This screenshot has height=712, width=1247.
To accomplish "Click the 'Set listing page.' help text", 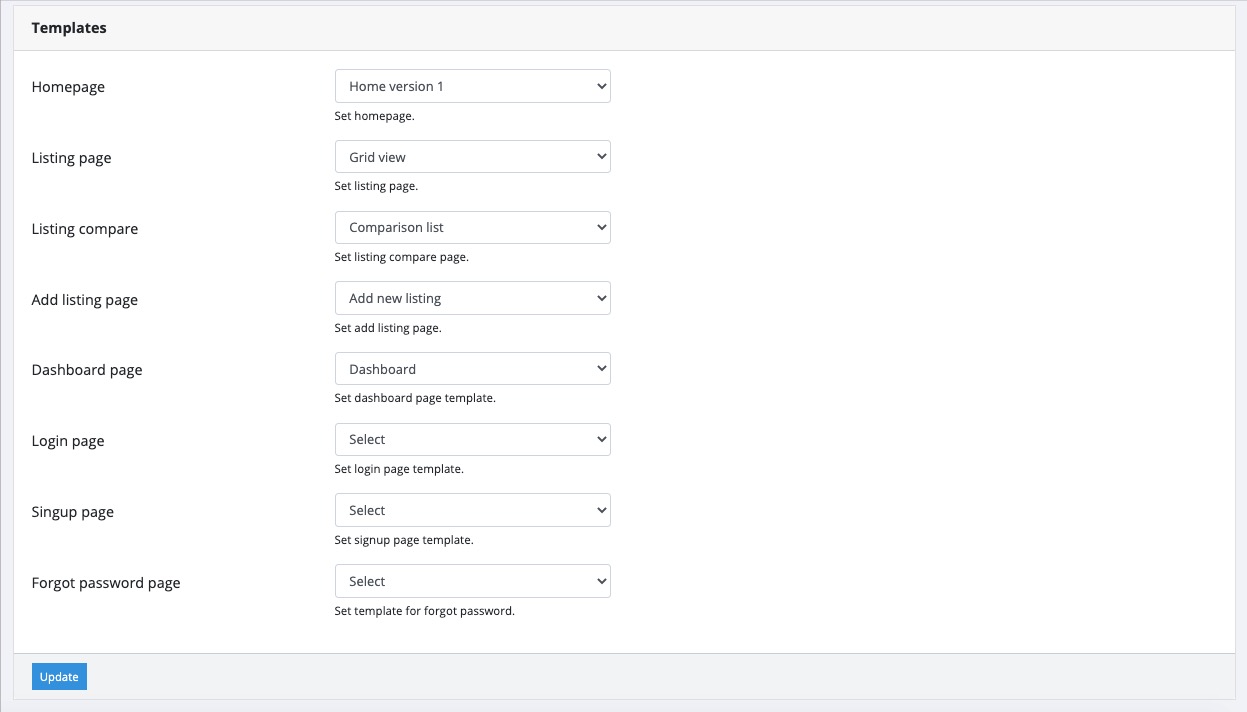I will tap(376, 186).
